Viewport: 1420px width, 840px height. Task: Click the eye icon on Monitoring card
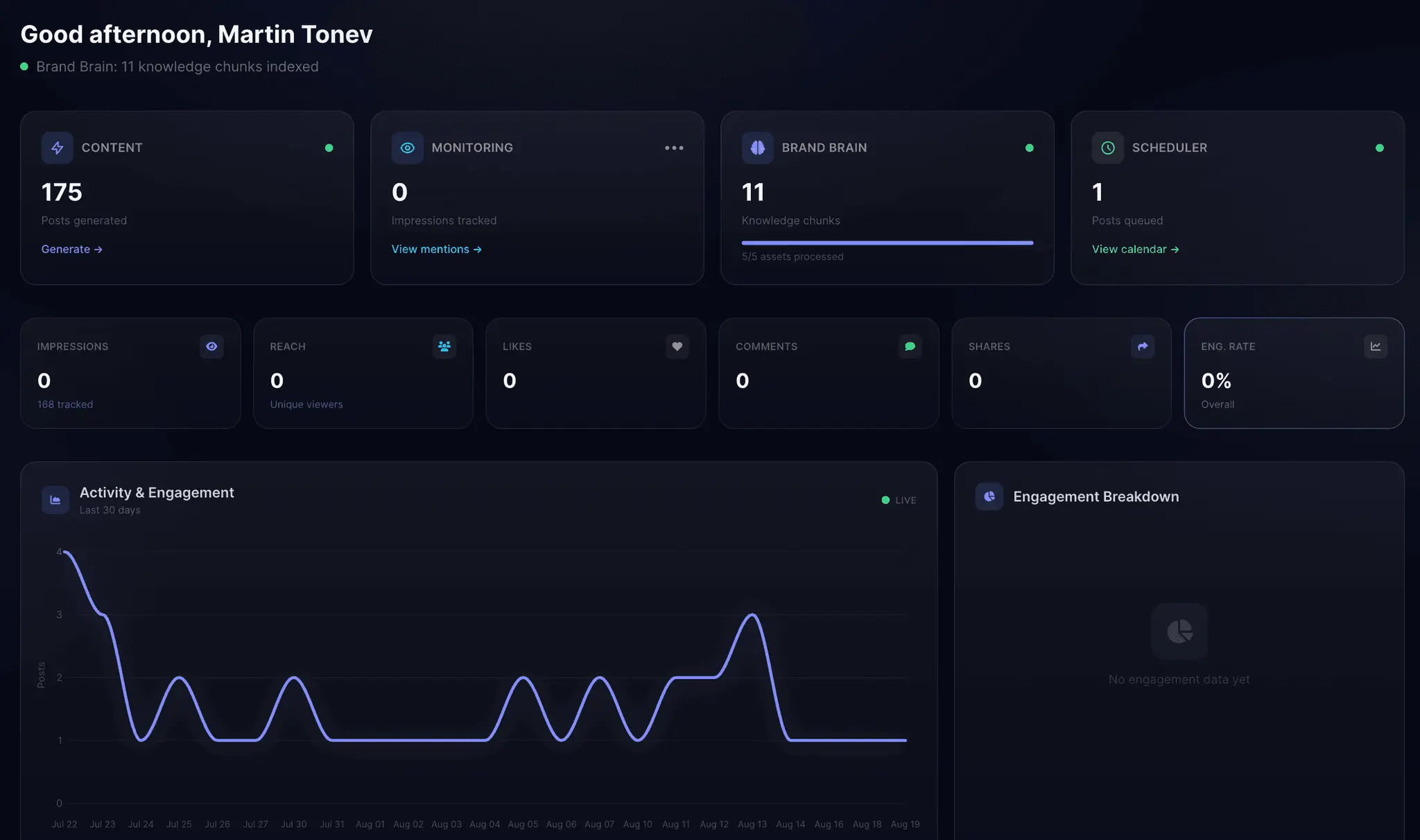click(408, 148)
